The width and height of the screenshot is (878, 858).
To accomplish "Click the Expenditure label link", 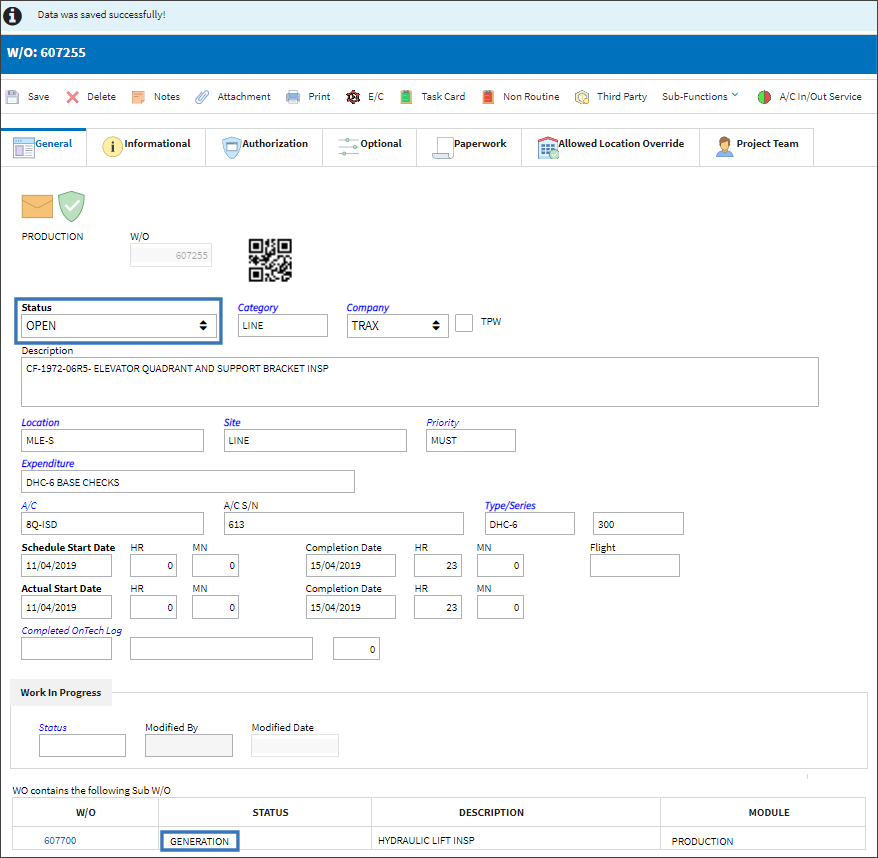I will (48, 464).
